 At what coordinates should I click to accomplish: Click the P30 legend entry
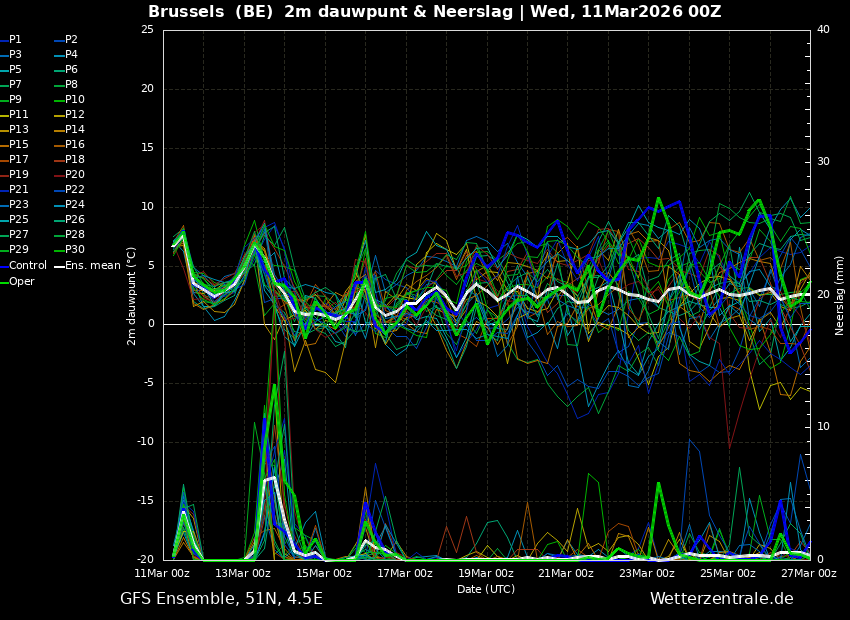pyautogui.click(x=69, y=249)
